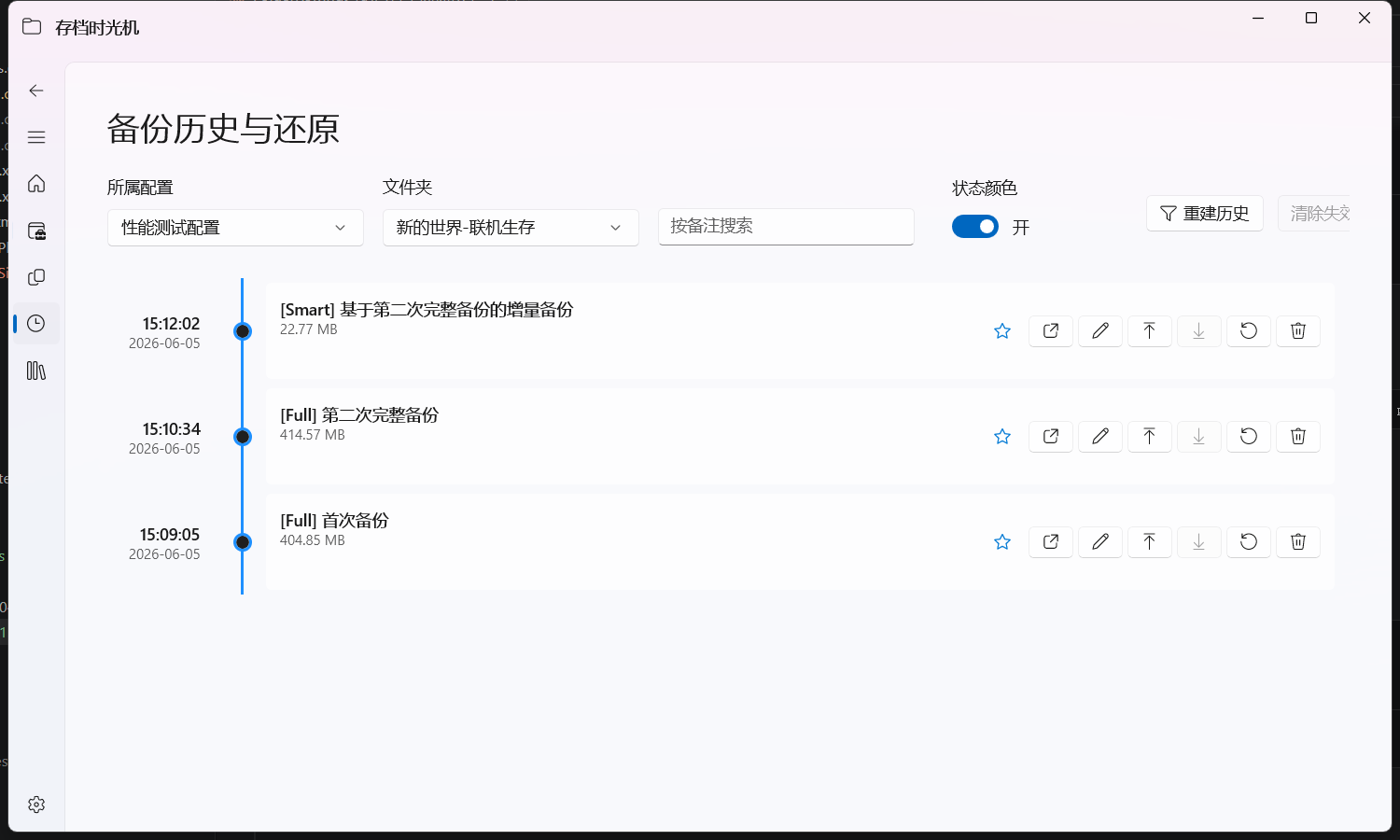Click download arrow for 第二次完整备份
This screenshot has width=1400, height=840.
click(1199, 437)
